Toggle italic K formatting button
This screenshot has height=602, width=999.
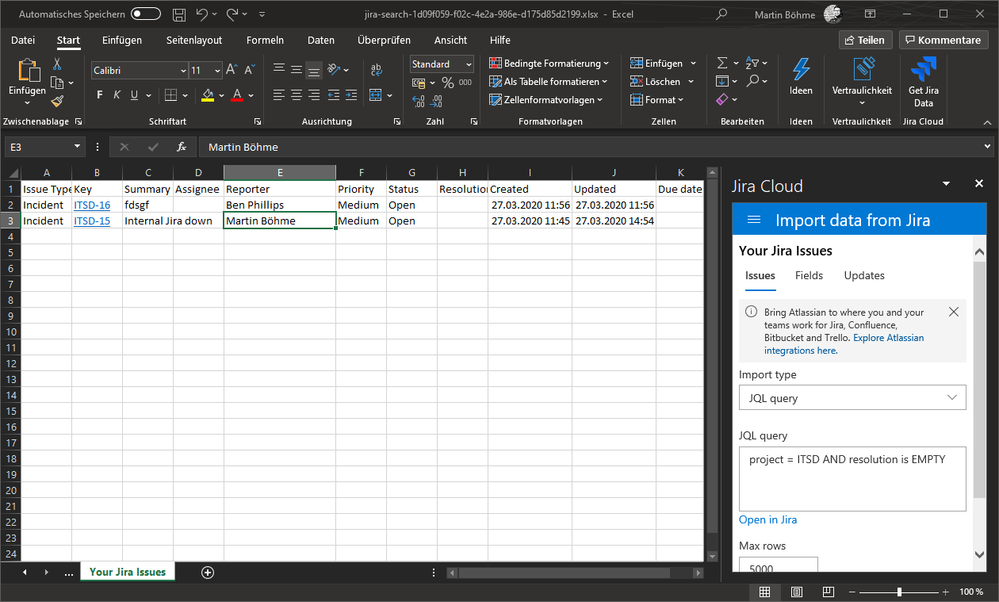pos(119,96)
